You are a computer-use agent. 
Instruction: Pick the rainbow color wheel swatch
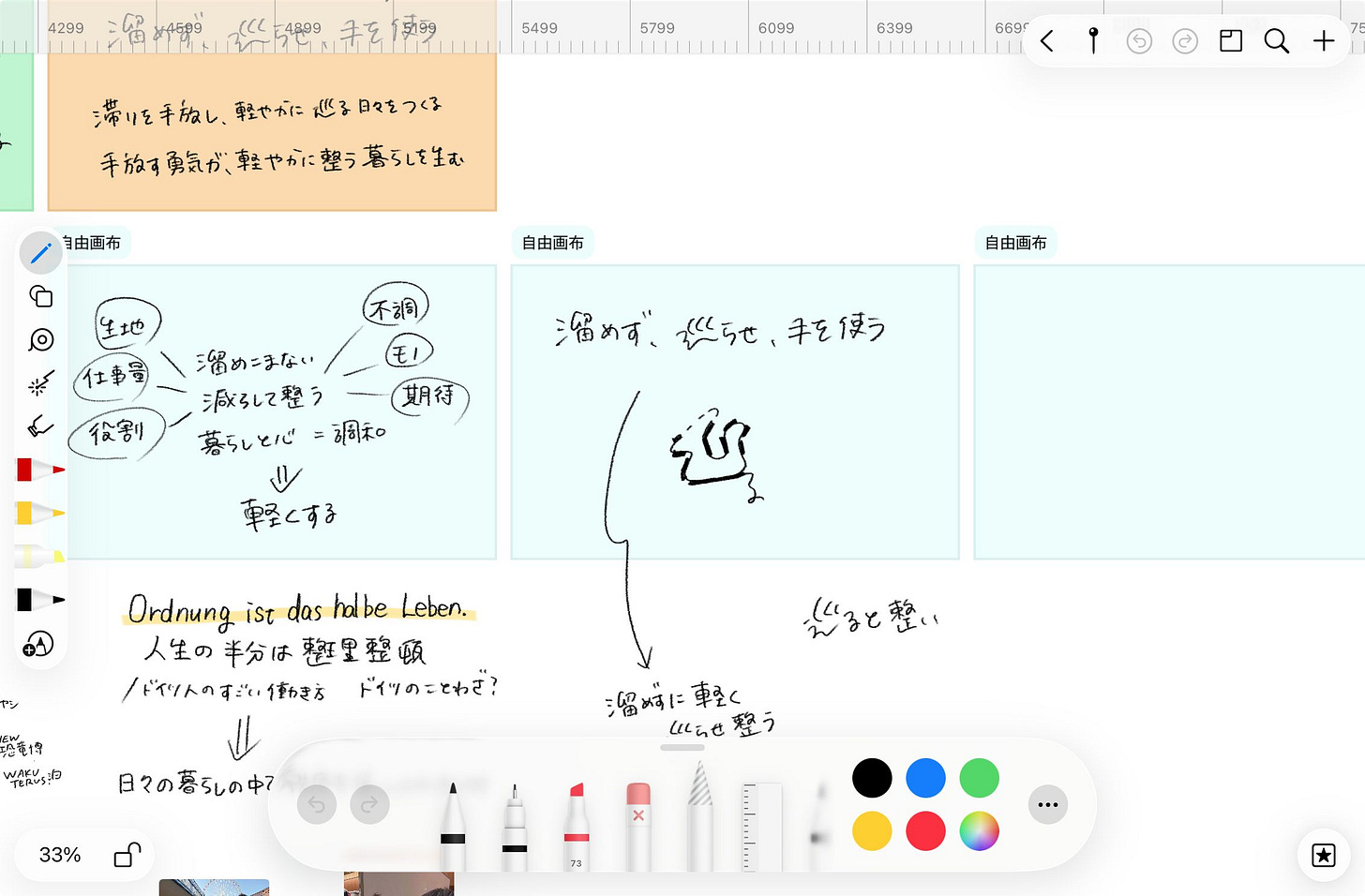(x=979, y=831)
